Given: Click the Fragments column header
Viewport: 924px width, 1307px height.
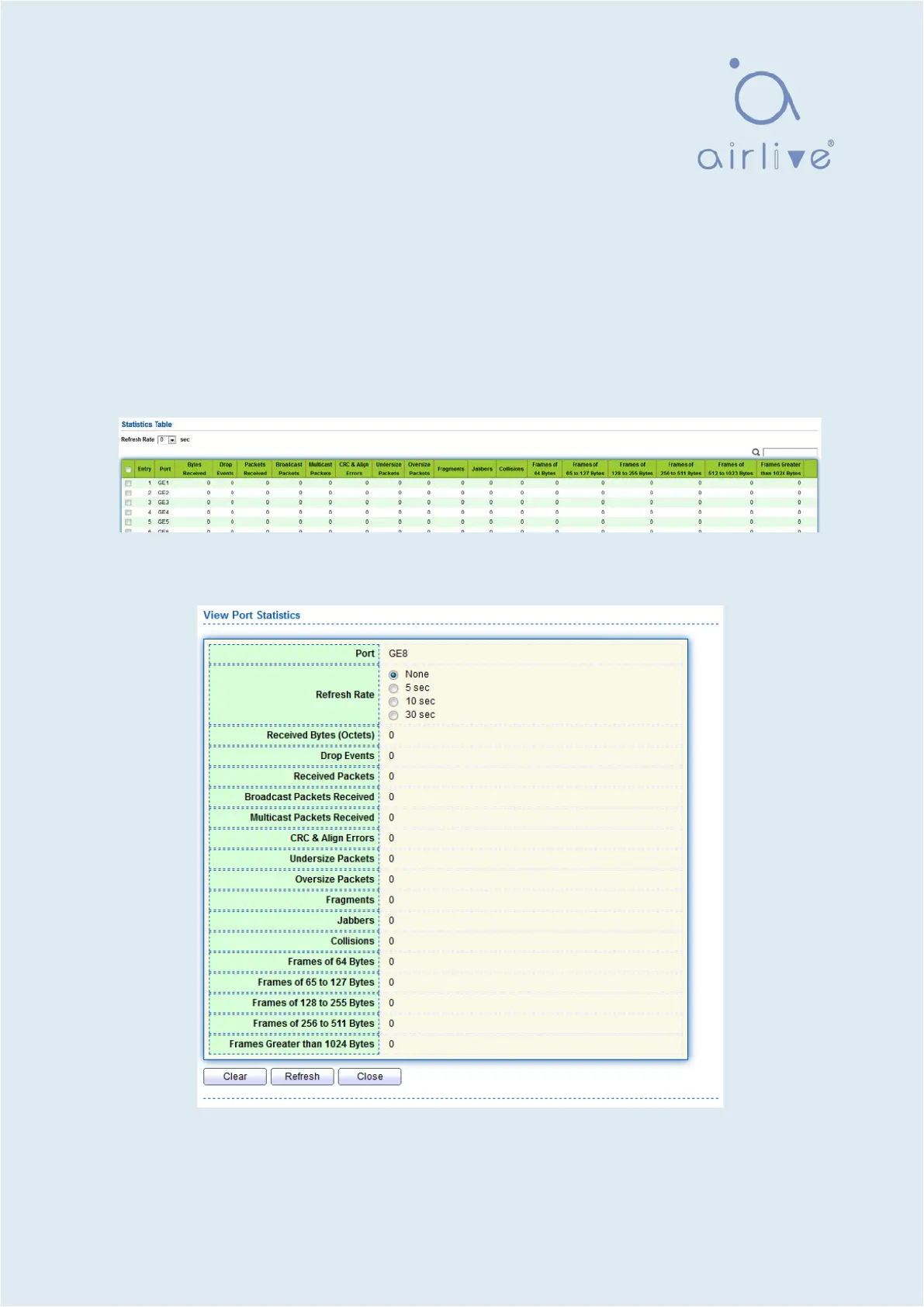Looking at the screenshot, I should tap(451, 469).
